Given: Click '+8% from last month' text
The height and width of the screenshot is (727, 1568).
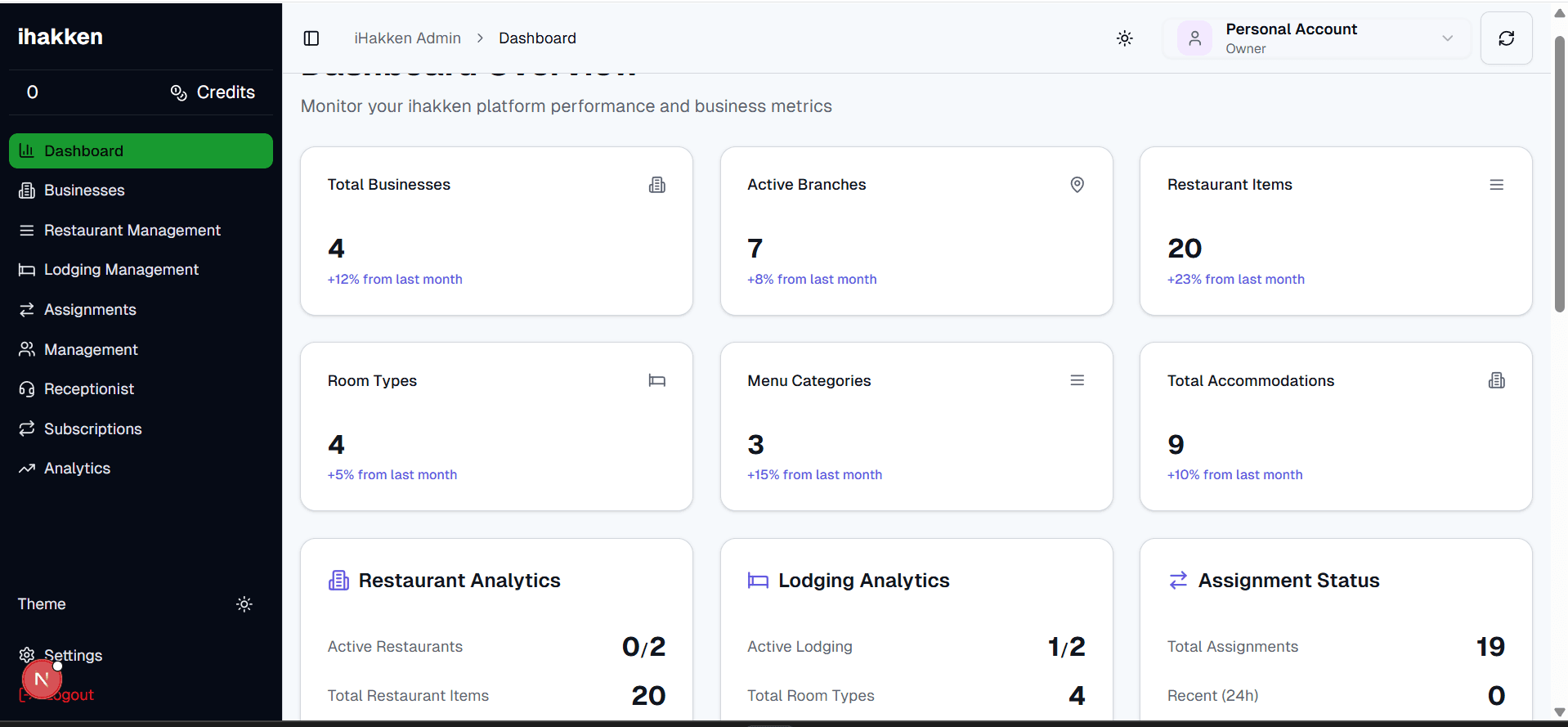Looking at the screenshot, I should (812, 280).
